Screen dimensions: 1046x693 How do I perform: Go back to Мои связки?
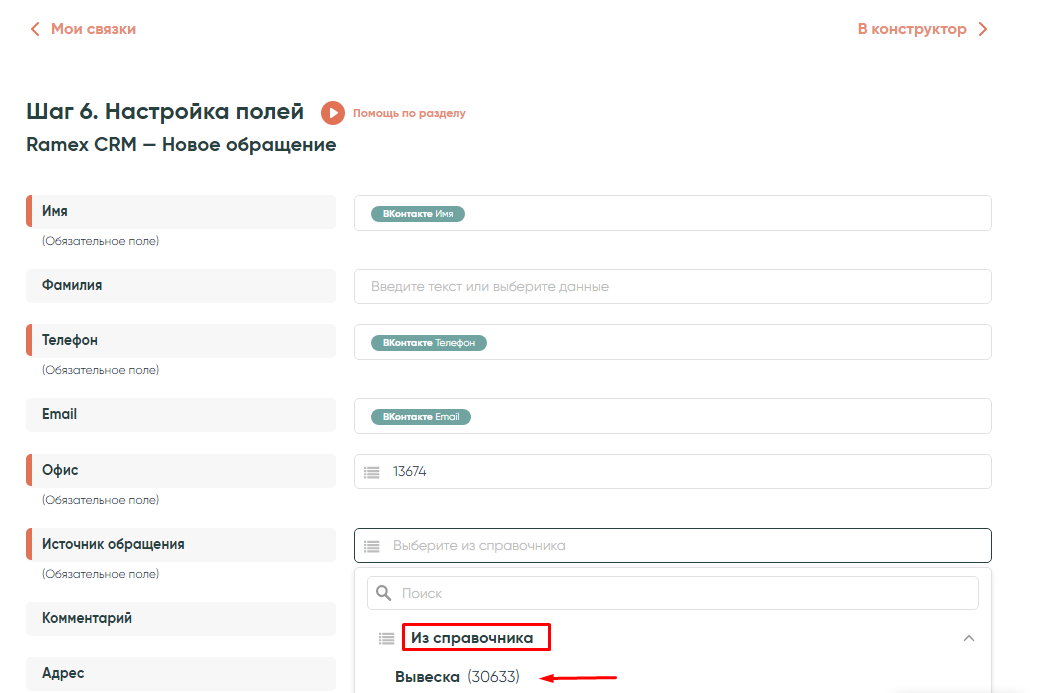92,29
